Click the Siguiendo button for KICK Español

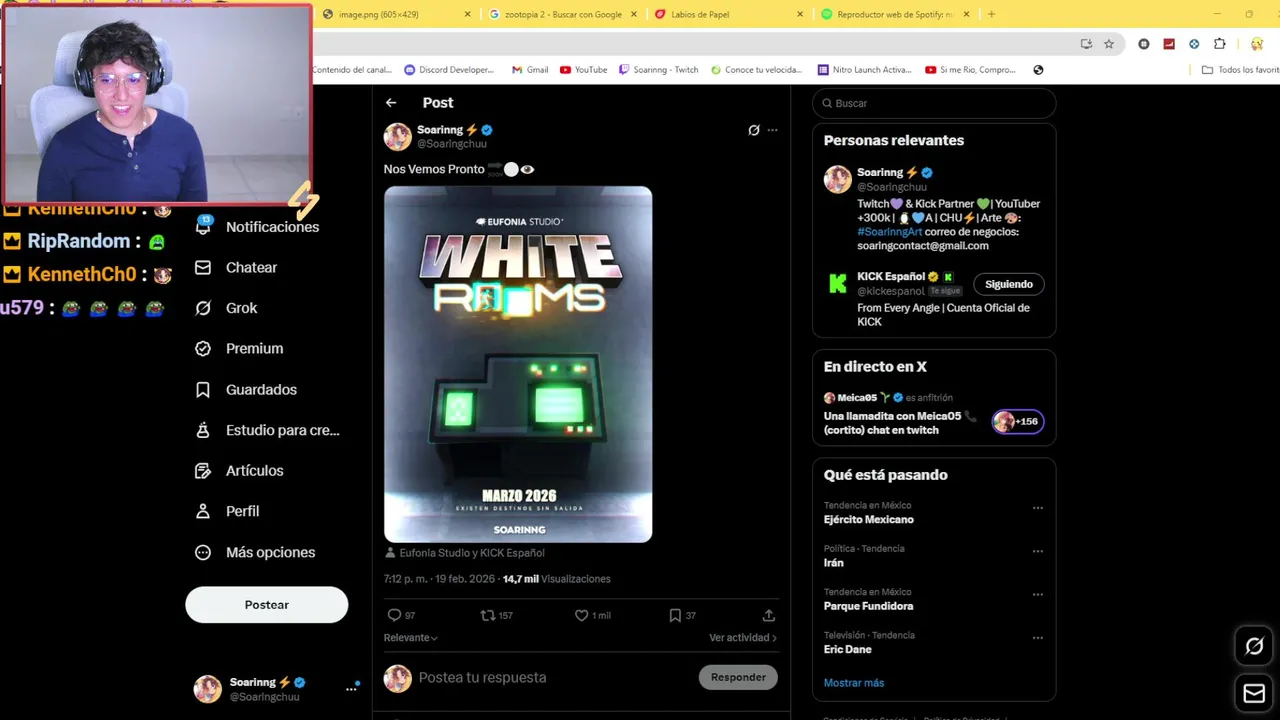point(1009,284)
